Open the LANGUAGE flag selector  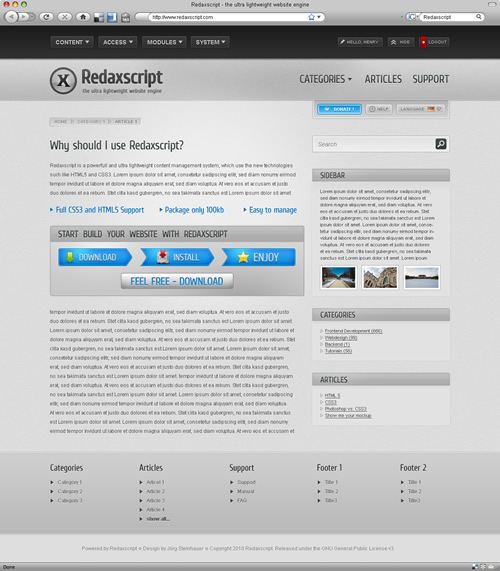coord(421,109)
